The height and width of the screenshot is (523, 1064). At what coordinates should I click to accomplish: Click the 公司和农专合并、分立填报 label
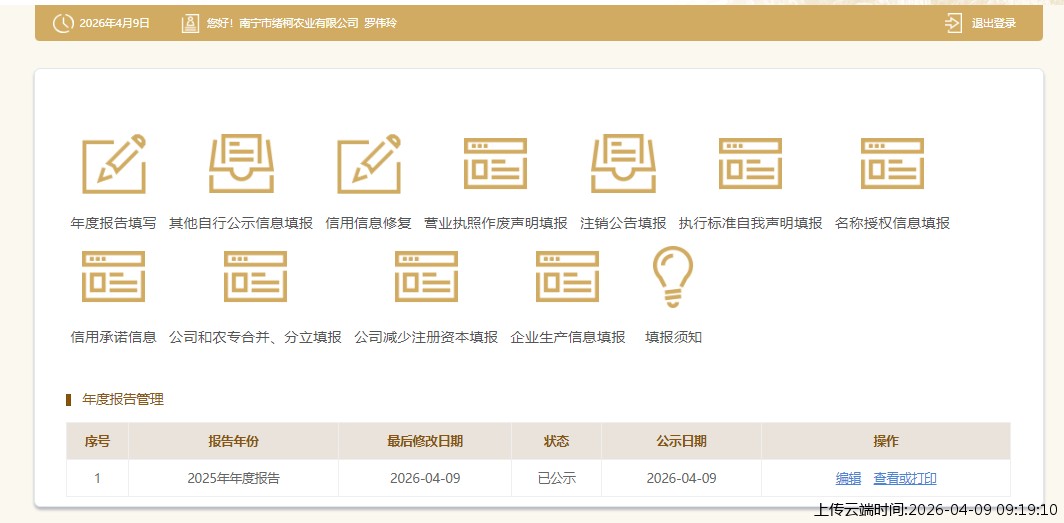(255, 337)
